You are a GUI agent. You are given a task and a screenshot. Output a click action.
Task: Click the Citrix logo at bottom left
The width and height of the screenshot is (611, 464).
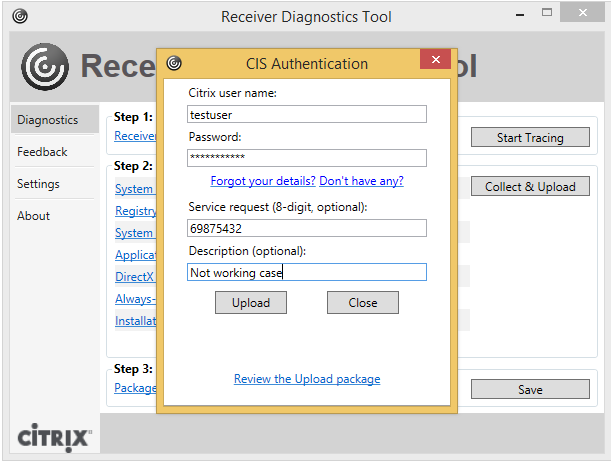coord(55,438)
